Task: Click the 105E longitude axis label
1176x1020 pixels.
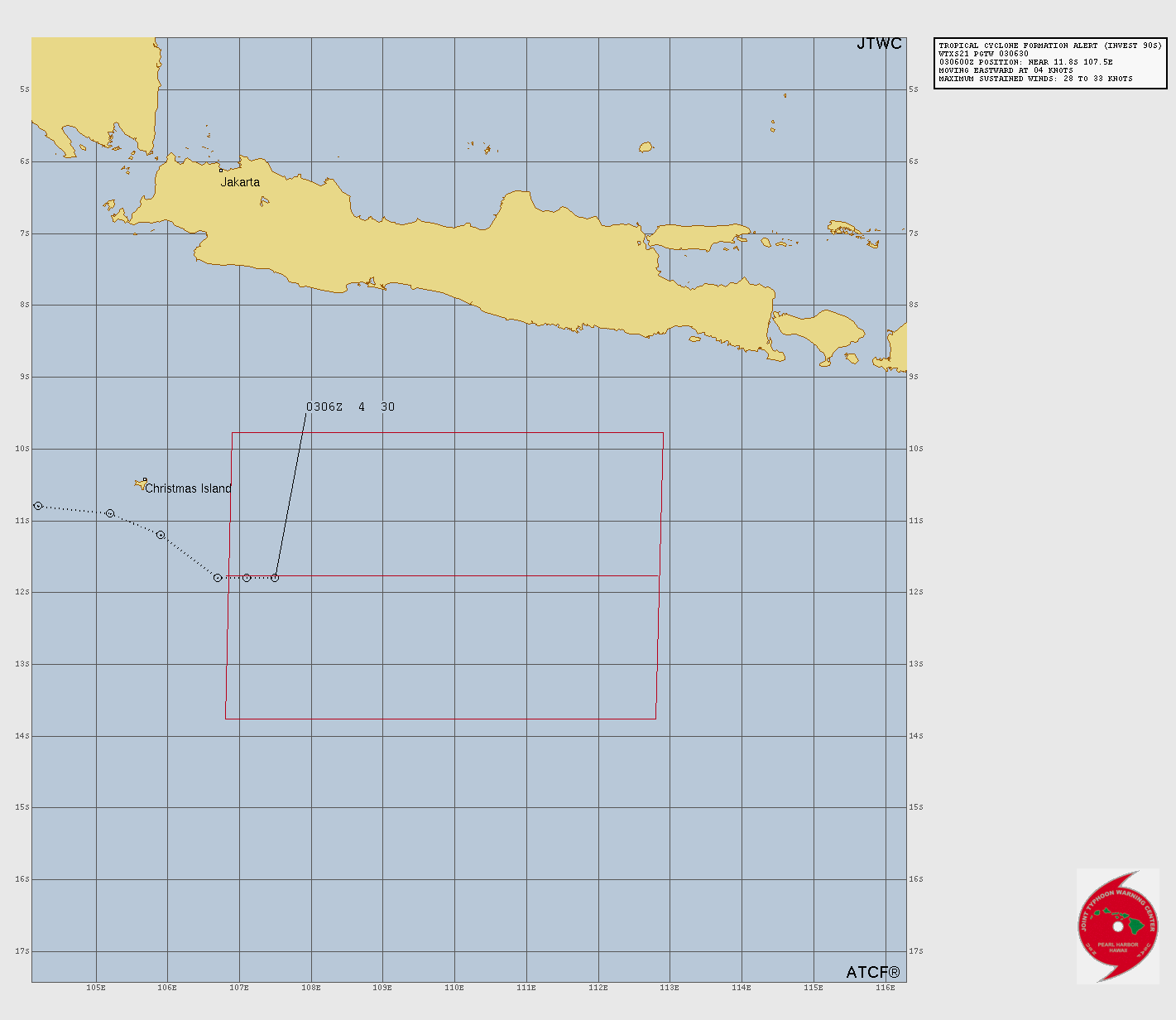Action: click(96, 987)
